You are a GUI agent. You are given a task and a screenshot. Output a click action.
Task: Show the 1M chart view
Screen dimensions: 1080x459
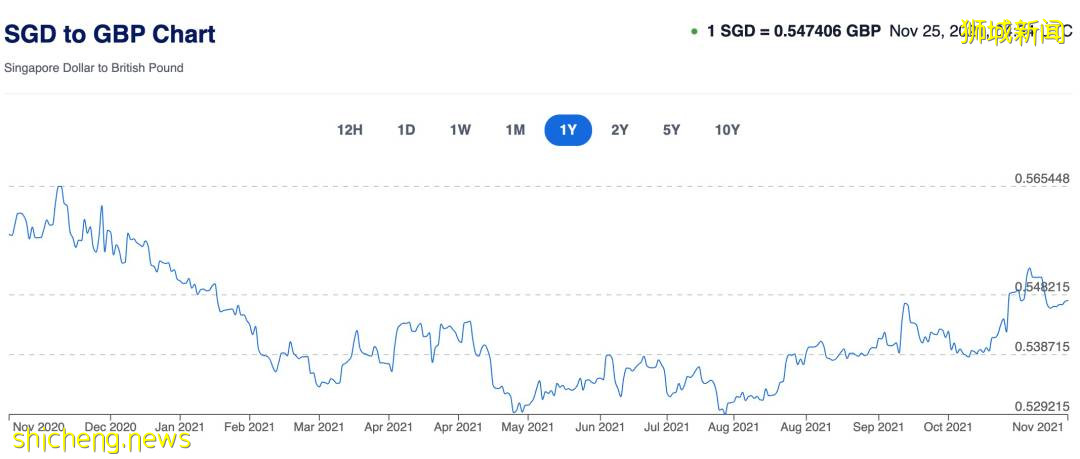[515, 130]
